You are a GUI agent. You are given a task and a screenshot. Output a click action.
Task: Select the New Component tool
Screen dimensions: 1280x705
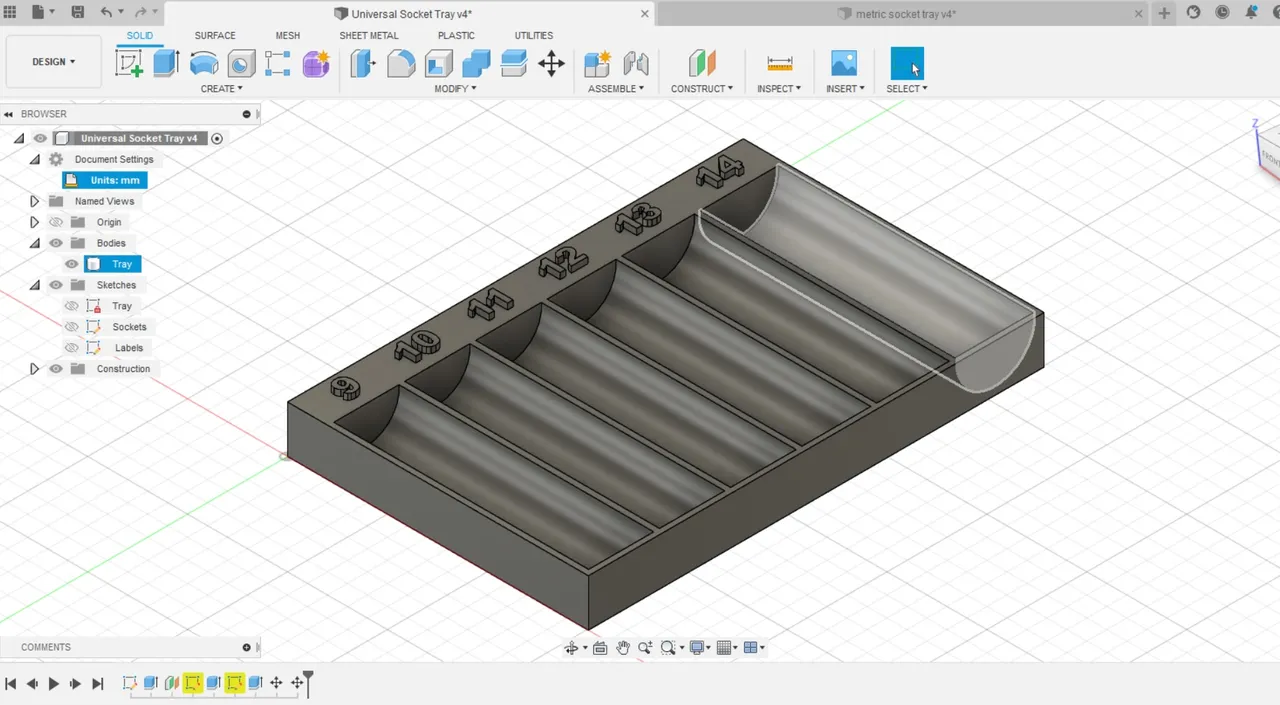point(597,64)
